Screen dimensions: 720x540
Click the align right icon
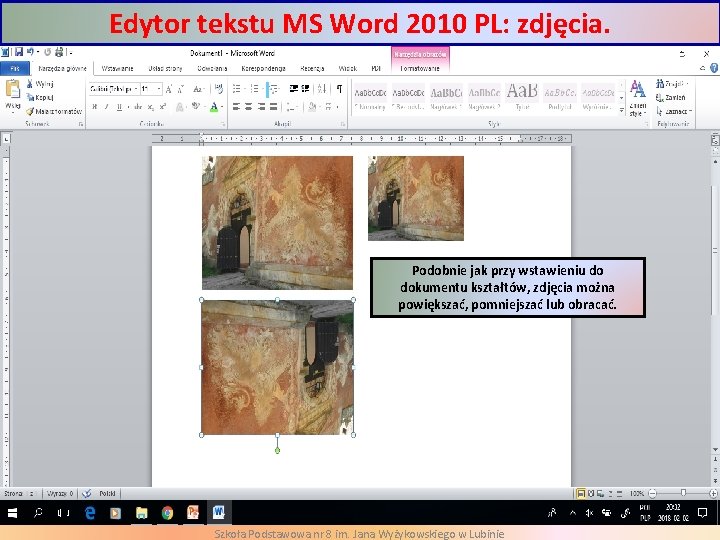(261, 107)
